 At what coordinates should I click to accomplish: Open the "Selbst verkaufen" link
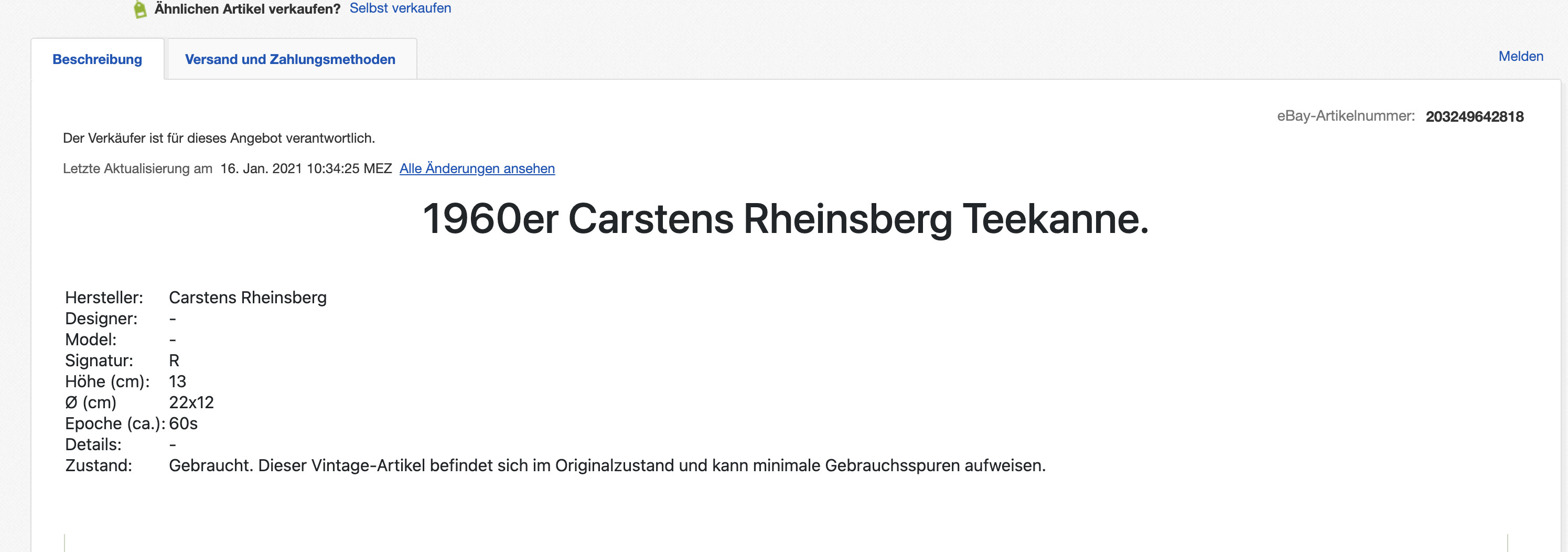tap(400, 8)
